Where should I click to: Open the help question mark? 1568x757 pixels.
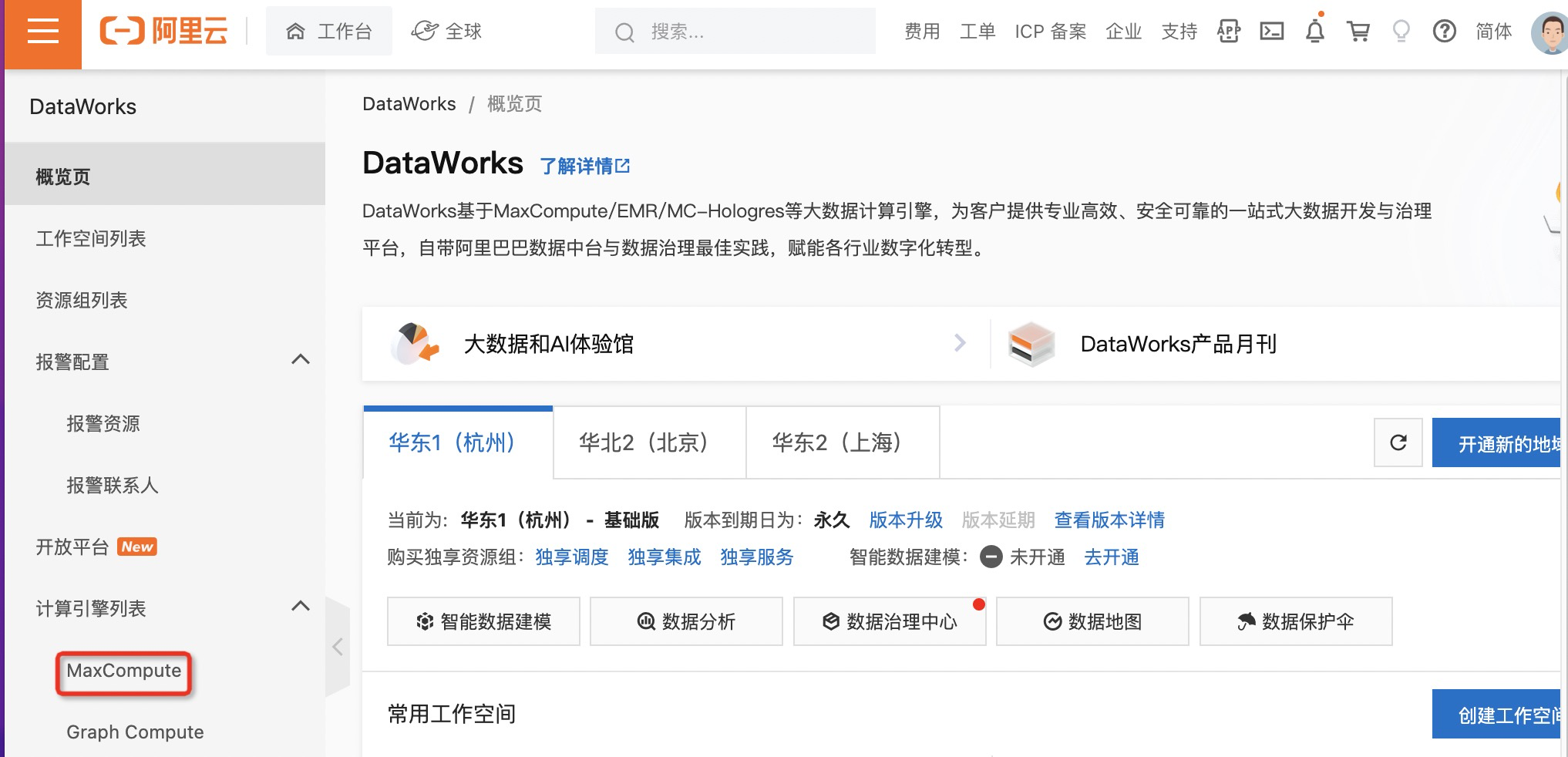tap(1444, 32)
